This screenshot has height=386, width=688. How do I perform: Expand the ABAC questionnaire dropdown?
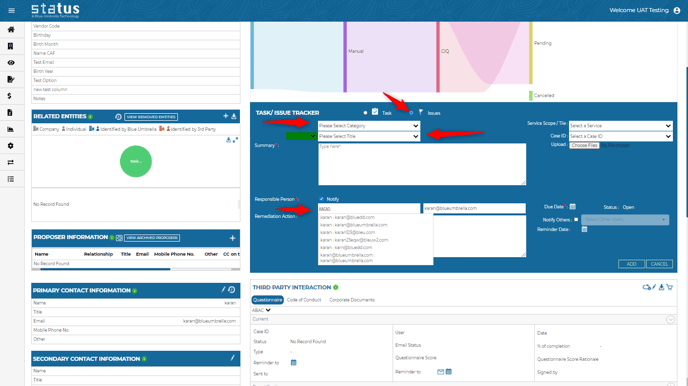click(x=261, y=310)
